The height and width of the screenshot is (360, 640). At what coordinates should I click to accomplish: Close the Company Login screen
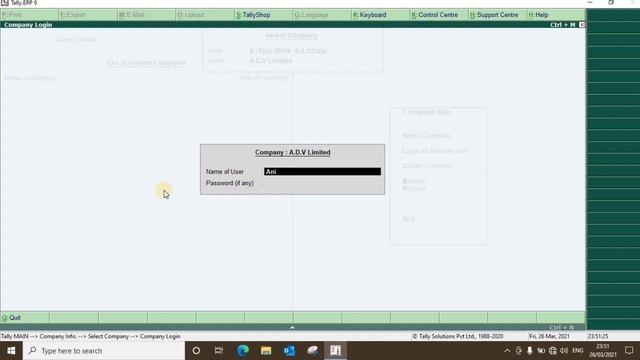(582, 25)
